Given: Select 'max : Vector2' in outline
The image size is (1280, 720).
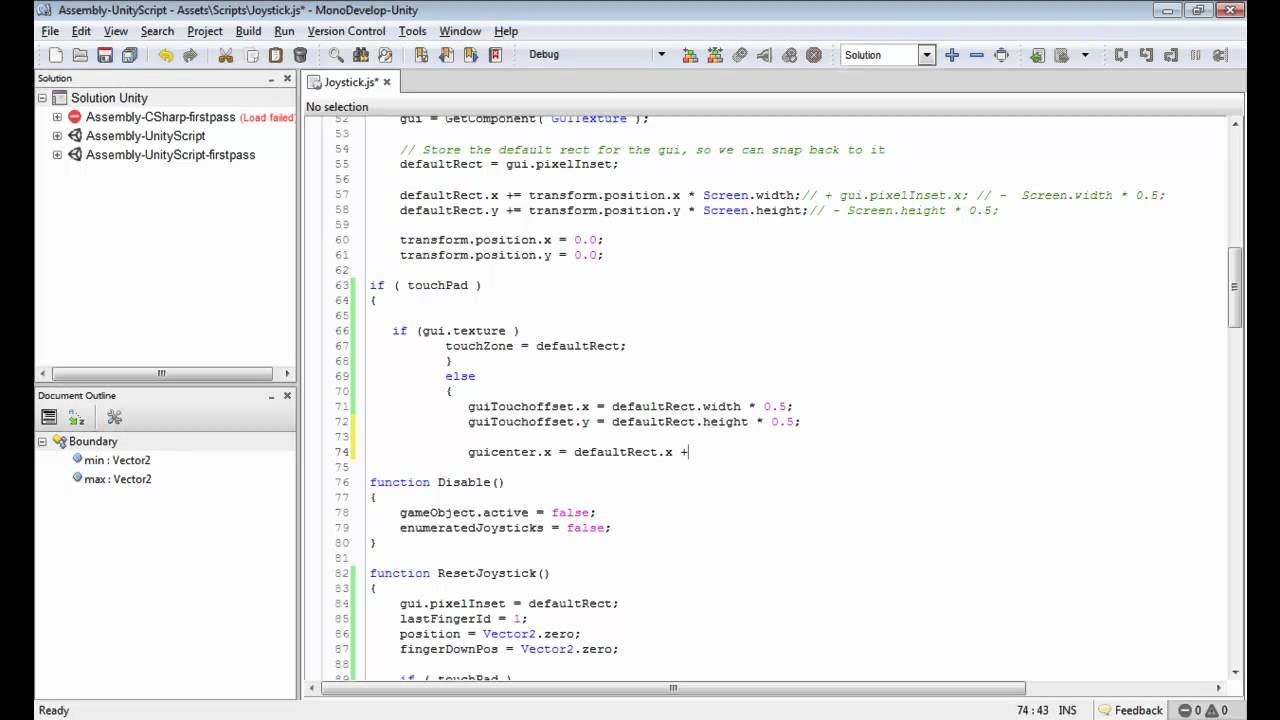Looking at the screenshot, I should [117, 479].
